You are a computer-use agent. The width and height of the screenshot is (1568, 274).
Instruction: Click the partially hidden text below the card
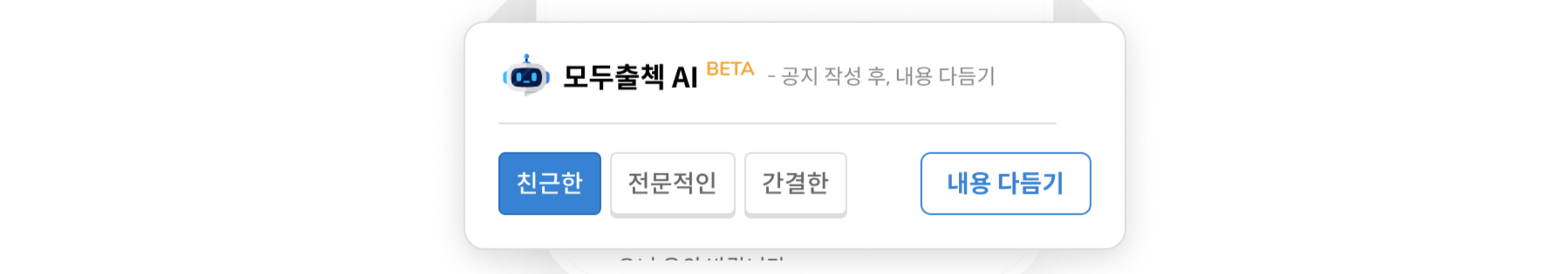click(x=700, y=260)
